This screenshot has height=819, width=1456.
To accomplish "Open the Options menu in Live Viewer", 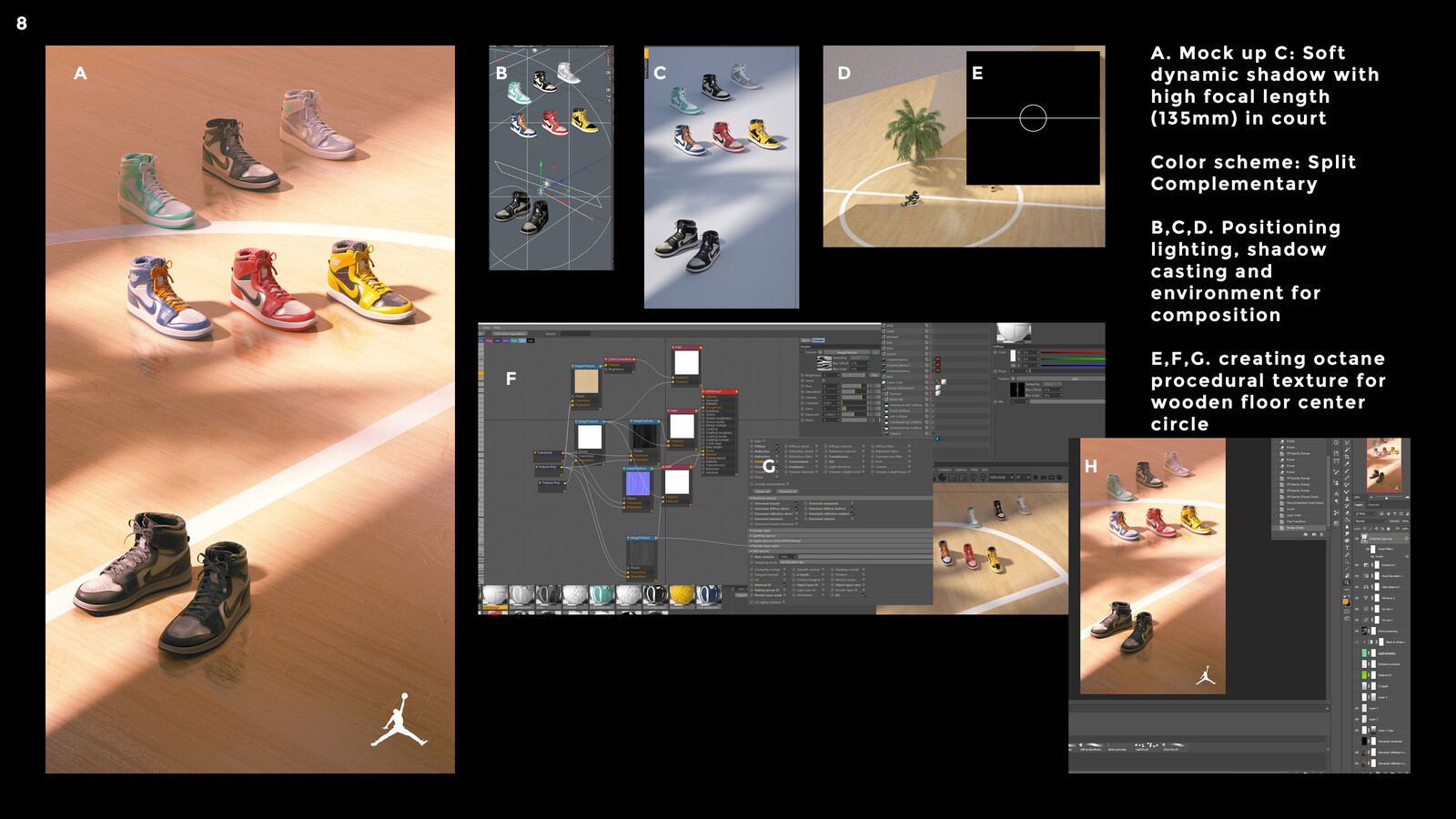I will (x=961, y=470).
